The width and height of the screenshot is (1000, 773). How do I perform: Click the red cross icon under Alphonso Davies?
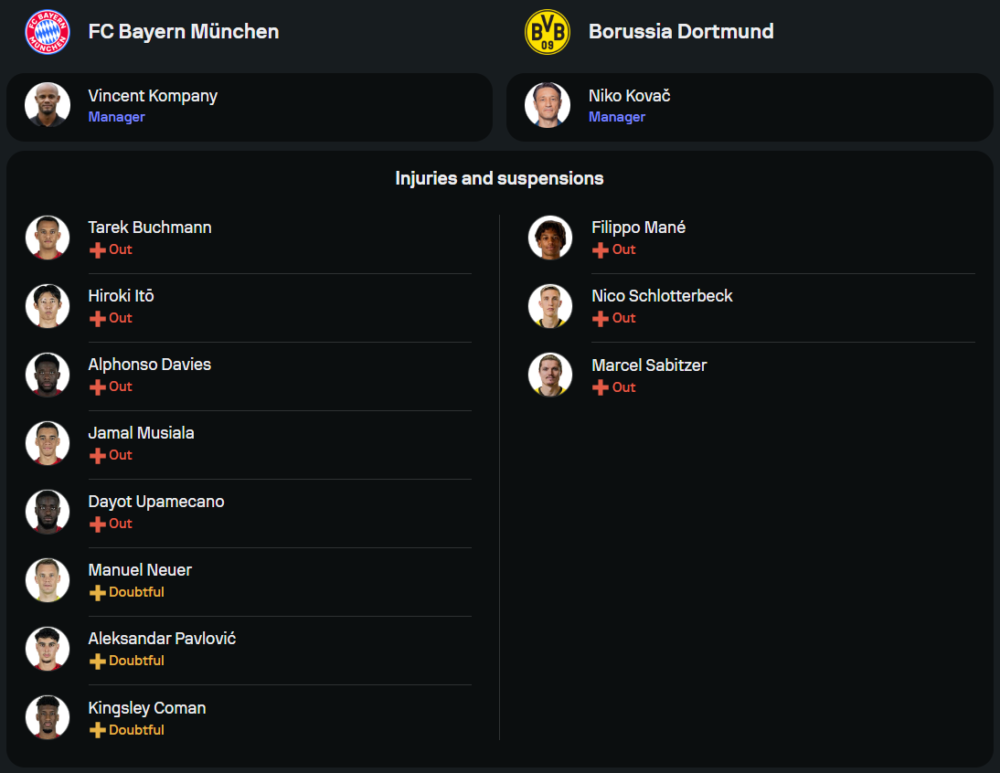point(97,387)
